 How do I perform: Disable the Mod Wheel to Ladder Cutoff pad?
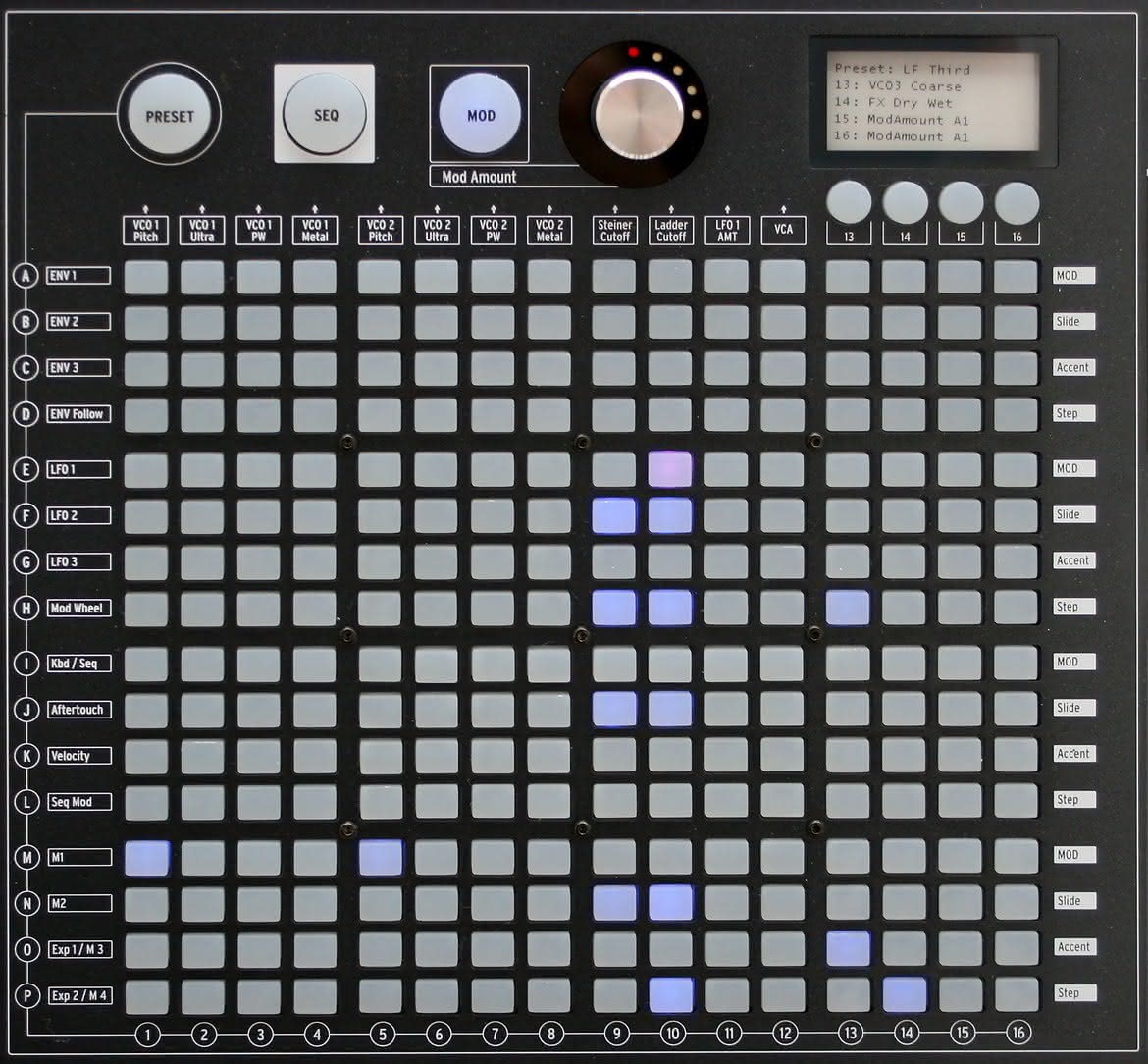[670, 609]
